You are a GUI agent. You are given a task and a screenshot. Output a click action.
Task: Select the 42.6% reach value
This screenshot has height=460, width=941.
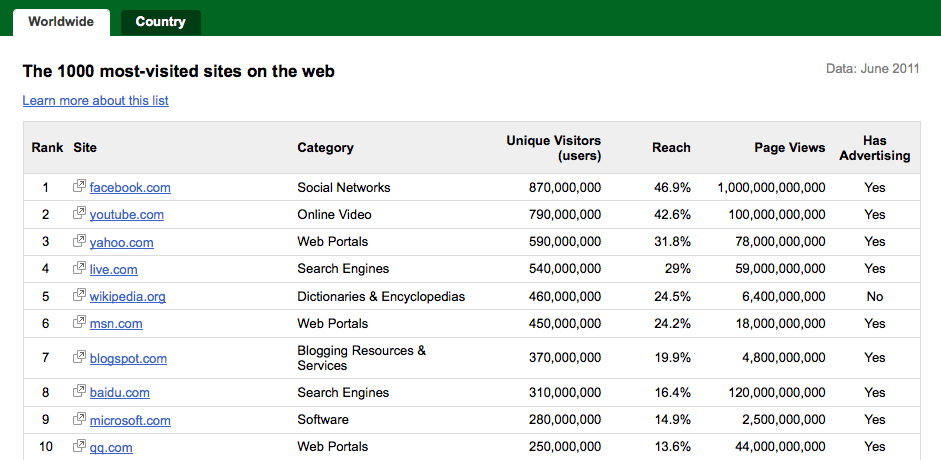point(673,215)
